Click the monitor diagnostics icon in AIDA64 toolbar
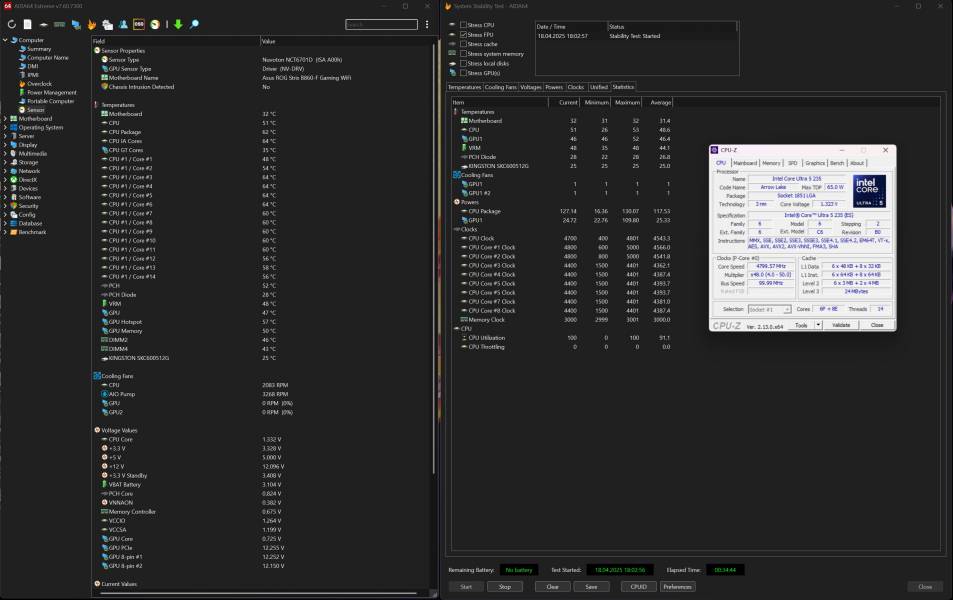Image resolution: width=953 pixels, height=600 pixels. coord(76,24)
